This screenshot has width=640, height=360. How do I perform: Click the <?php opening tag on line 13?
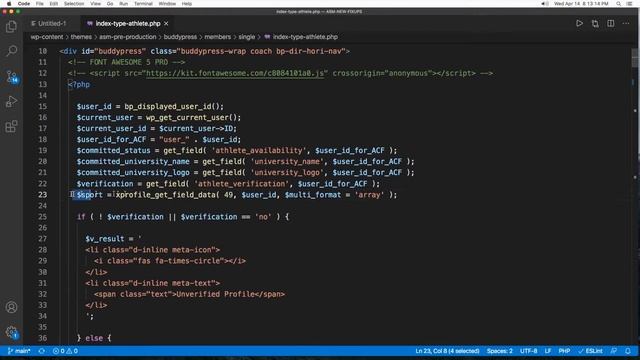coord(79,84)
